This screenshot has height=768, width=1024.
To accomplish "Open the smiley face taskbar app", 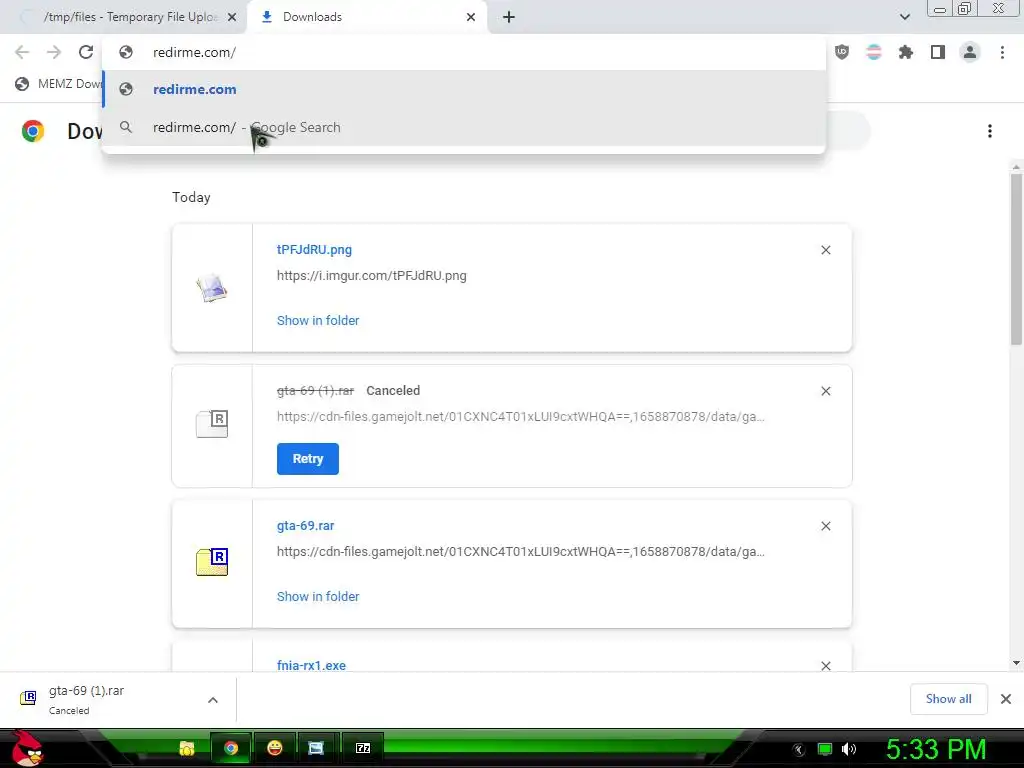I will pyautogui.click(x=275, y=748).
